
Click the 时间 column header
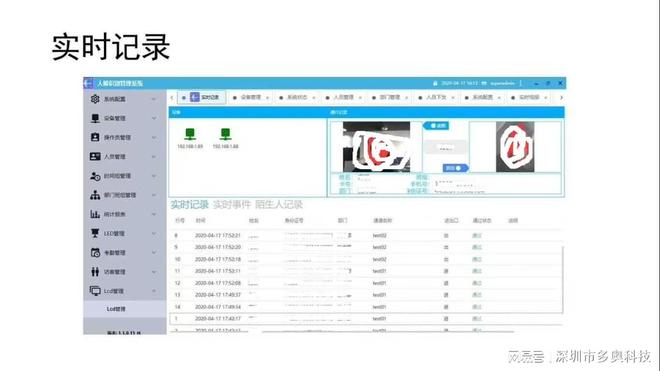[200, 221]
